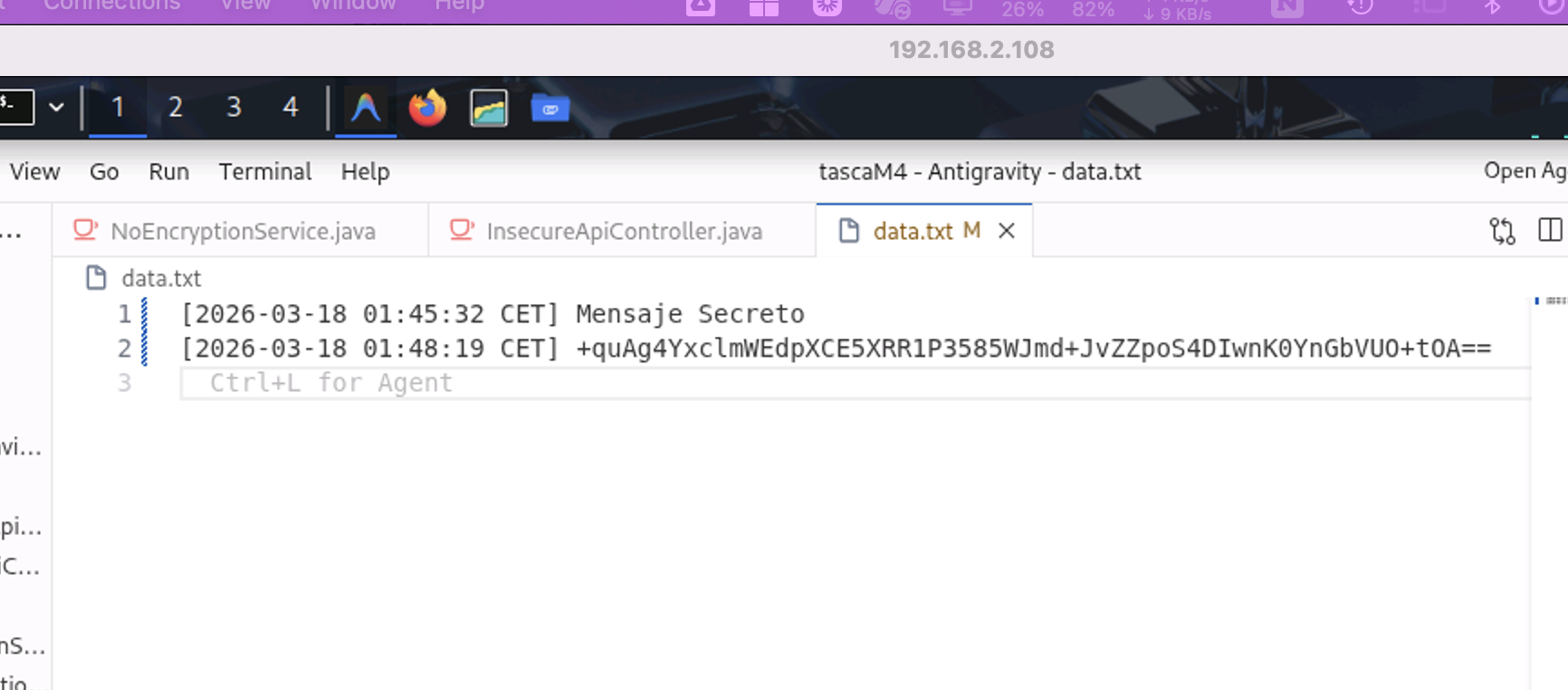Click the data.txt file icon in breadcrumb
The width and height of the screenshot is (1568, 690).
(x=96, y=278)
